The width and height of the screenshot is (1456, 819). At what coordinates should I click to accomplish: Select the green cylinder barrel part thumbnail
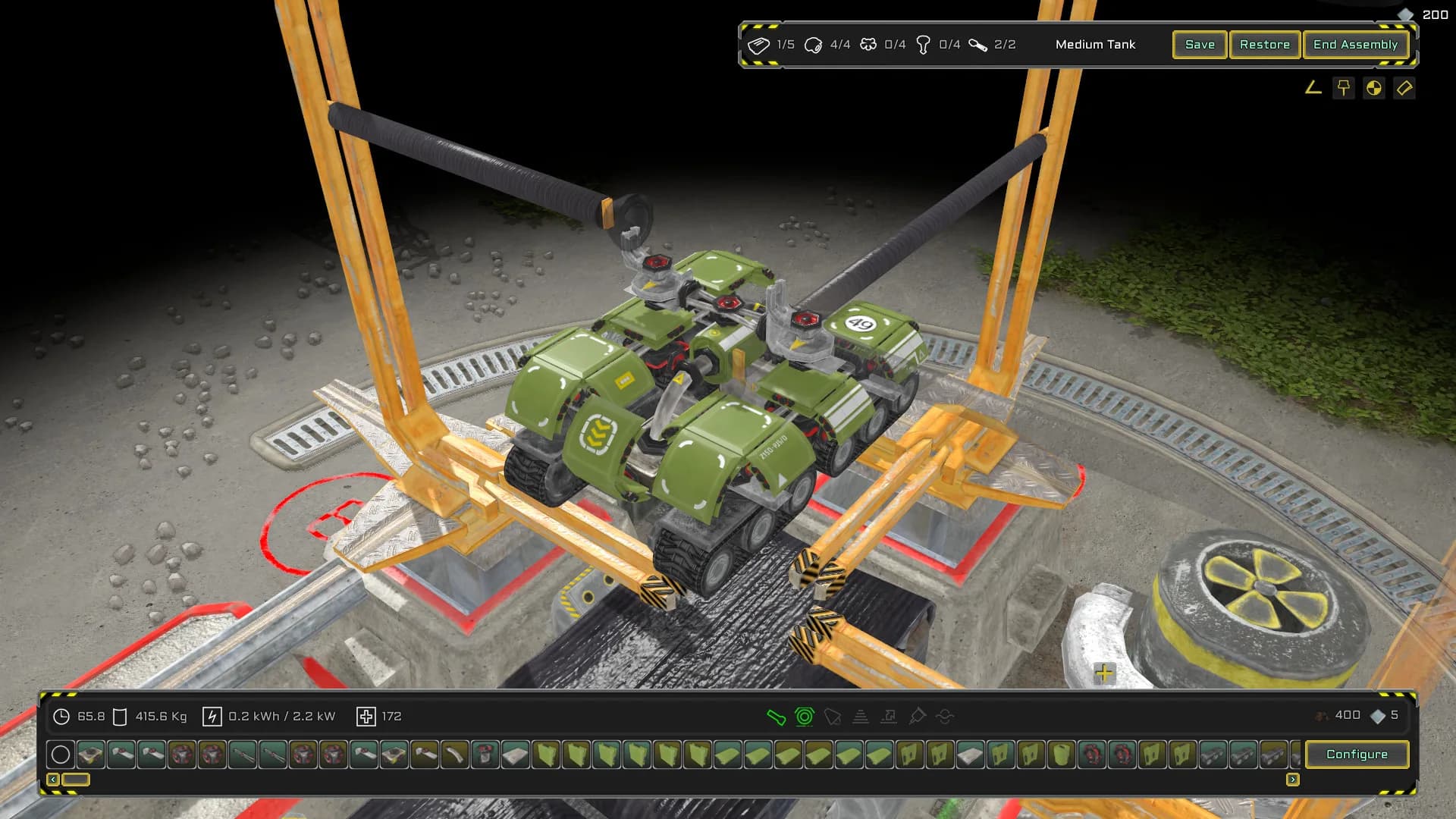(x=1062, y=755)
